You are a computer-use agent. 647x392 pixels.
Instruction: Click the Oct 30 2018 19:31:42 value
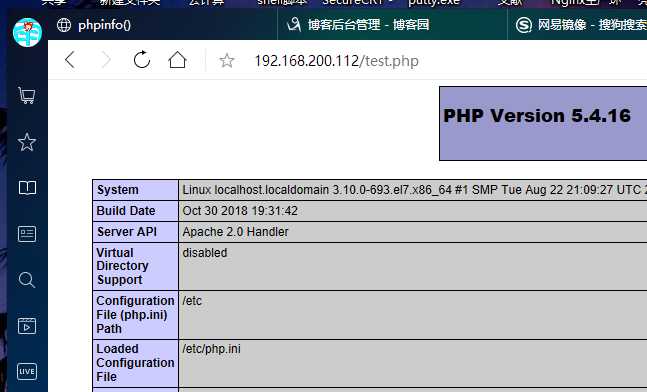pyautogui.click(x=240, y=211)
